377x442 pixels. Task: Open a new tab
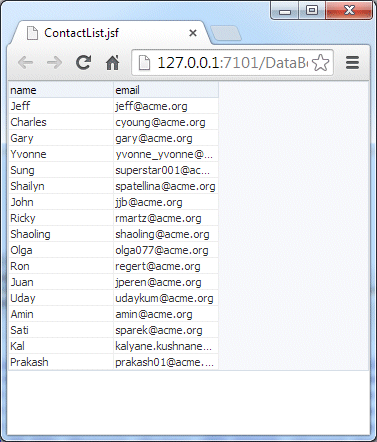(226, 34)
